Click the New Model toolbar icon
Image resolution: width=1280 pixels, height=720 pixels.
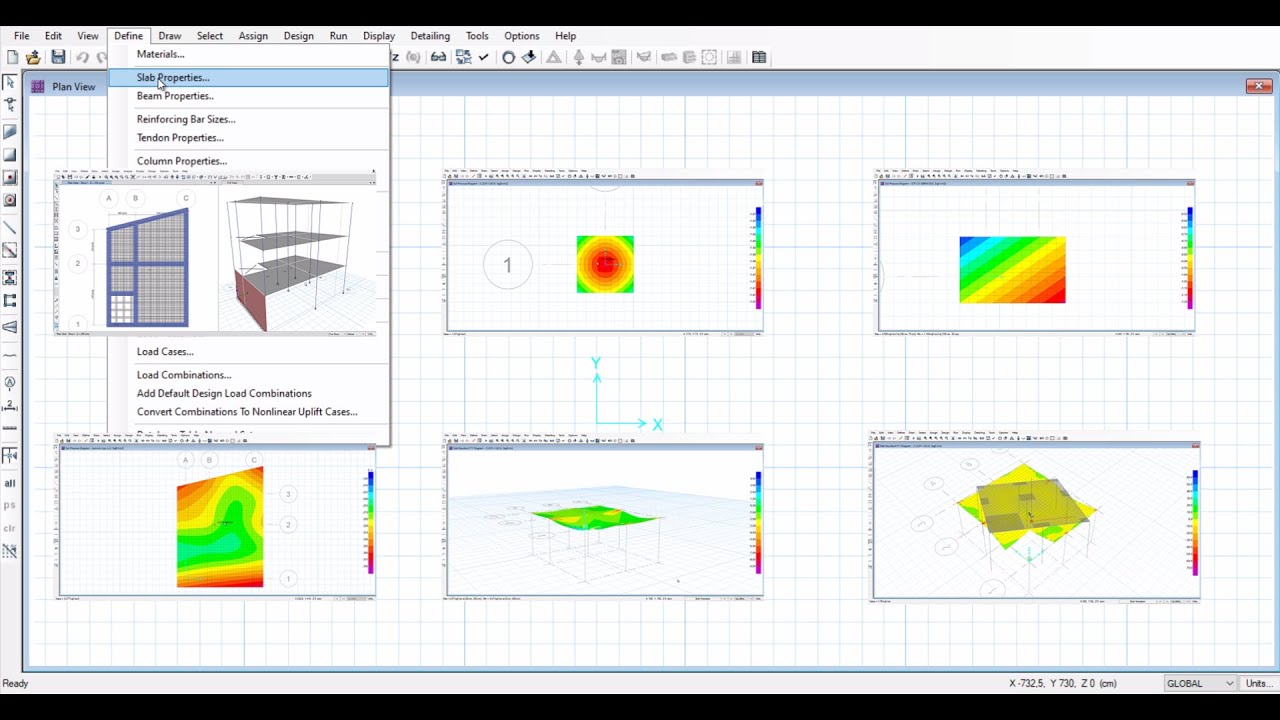[x=13, y=57]
